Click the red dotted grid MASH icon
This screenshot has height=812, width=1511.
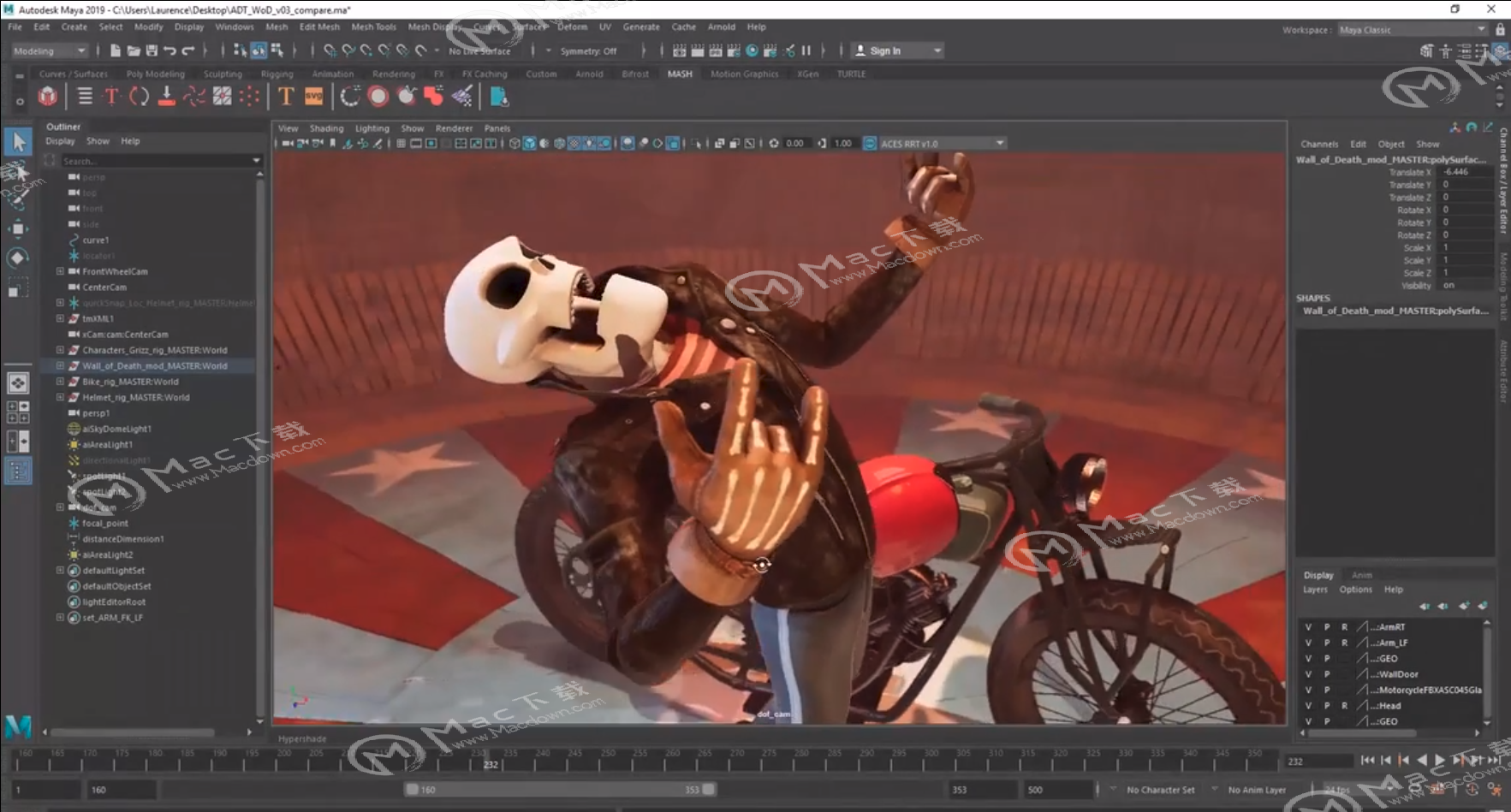(250, 97)
